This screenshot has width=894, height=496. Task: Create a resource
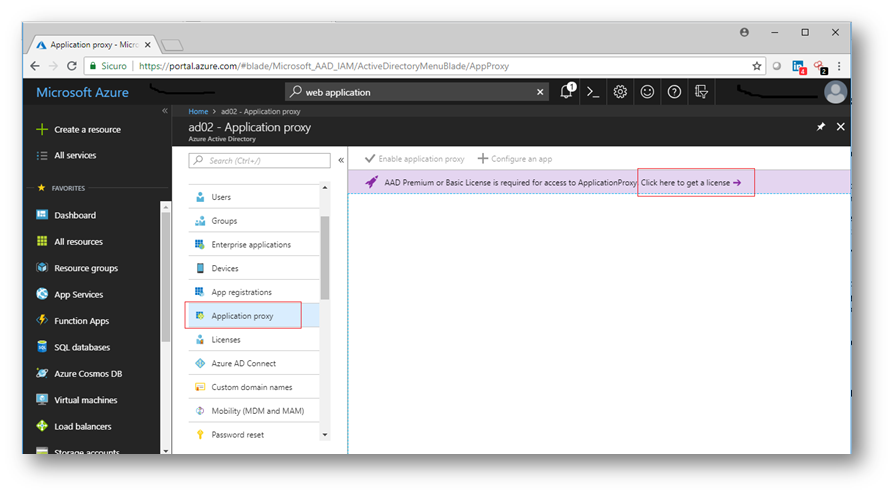[79, 129]
